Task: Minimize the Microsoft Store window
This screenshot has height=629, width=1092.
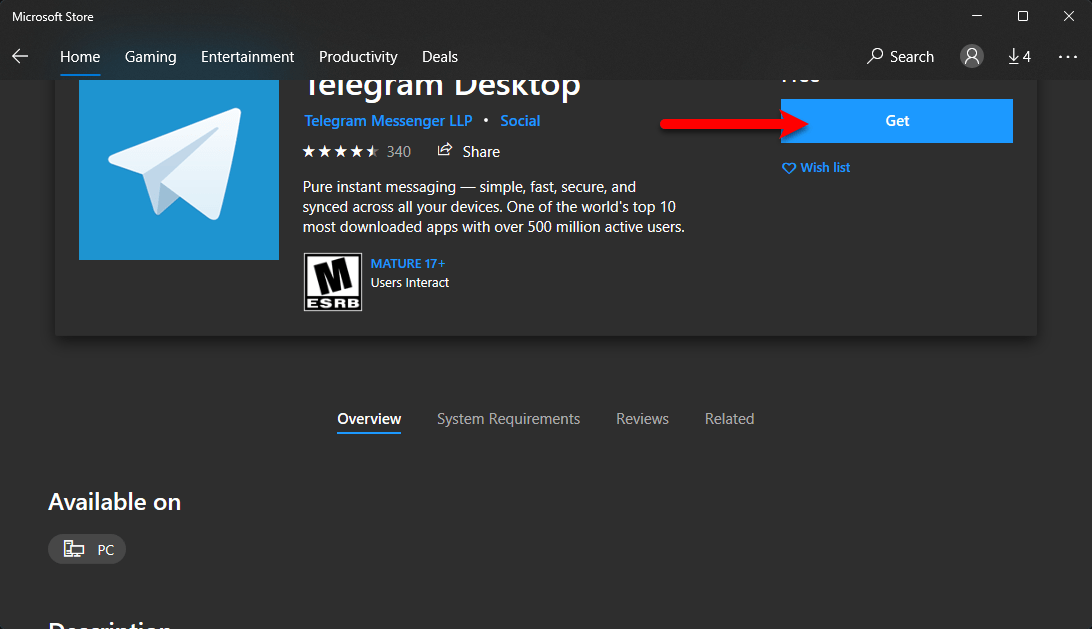Action: pos(977,16)
